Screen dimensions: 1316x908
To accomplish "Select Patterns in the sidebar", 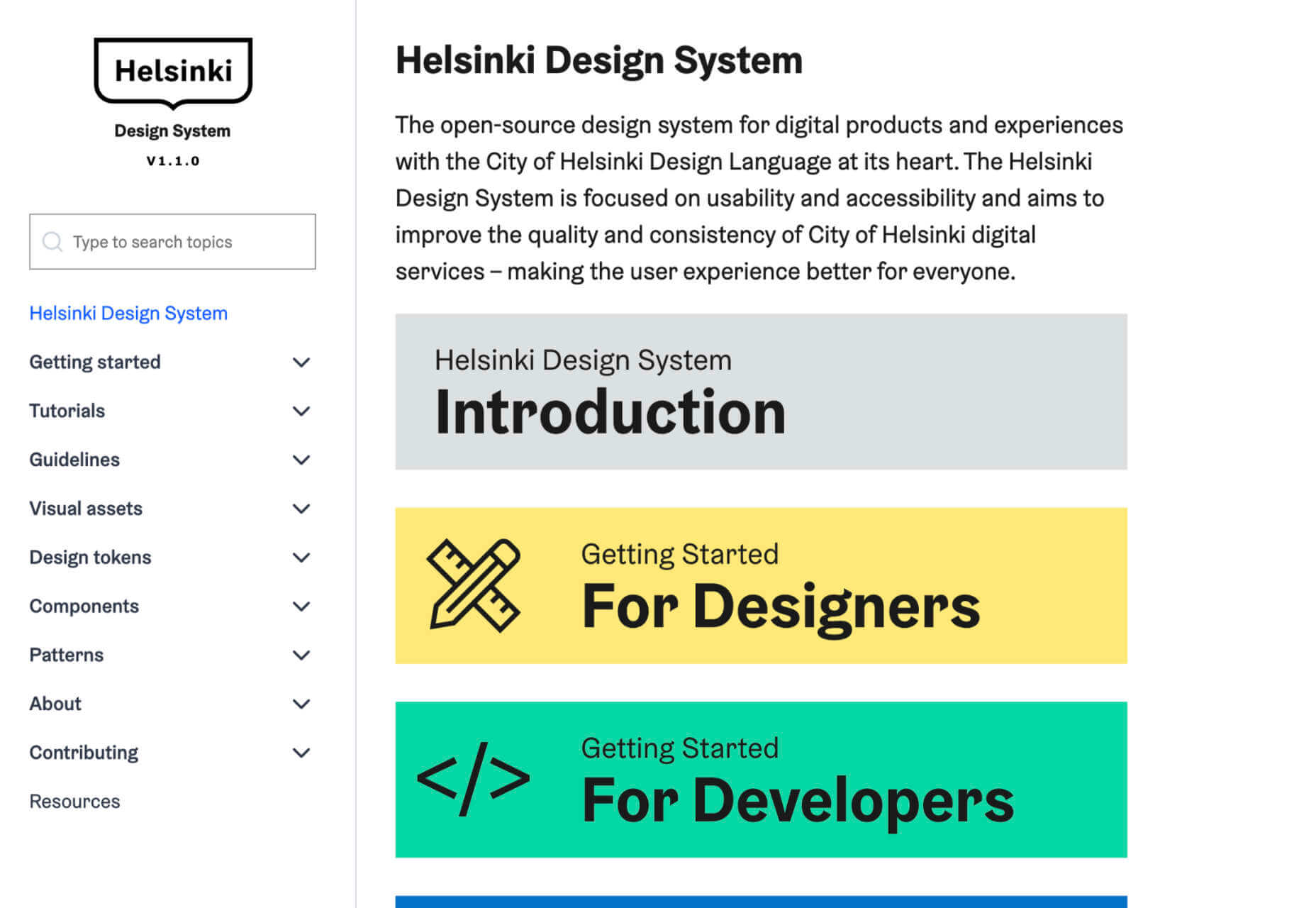I will 66,655.
